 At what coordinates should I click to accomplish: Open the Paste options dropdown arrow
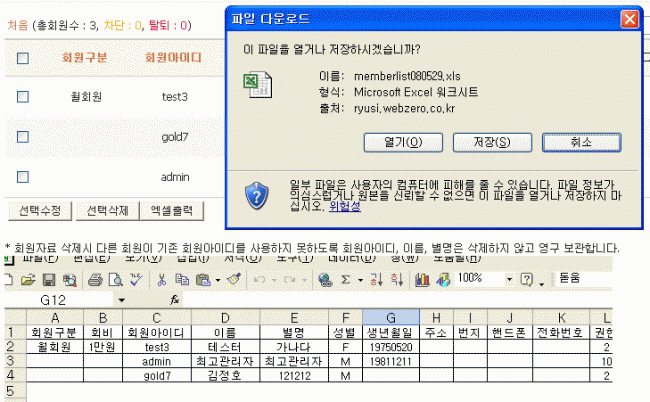pos(218,280)
